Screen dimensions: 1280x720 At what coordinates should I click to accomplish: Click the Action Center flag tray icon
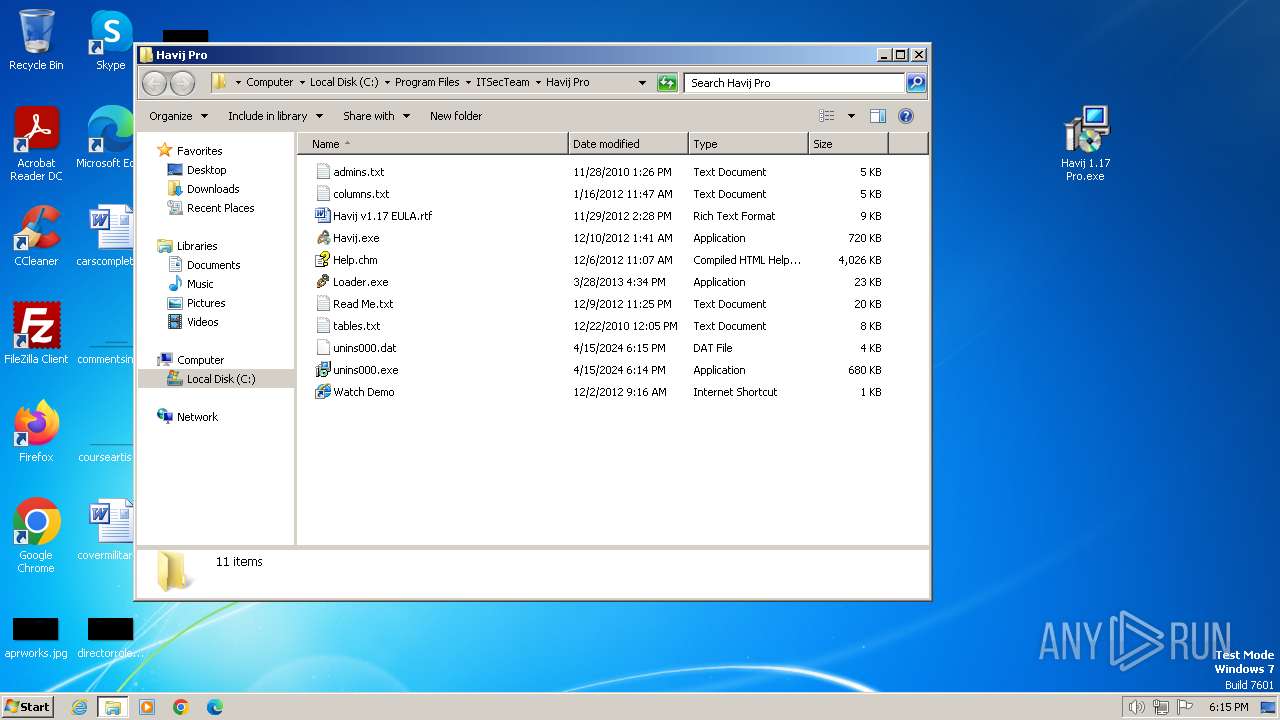tap(1186, 707)
